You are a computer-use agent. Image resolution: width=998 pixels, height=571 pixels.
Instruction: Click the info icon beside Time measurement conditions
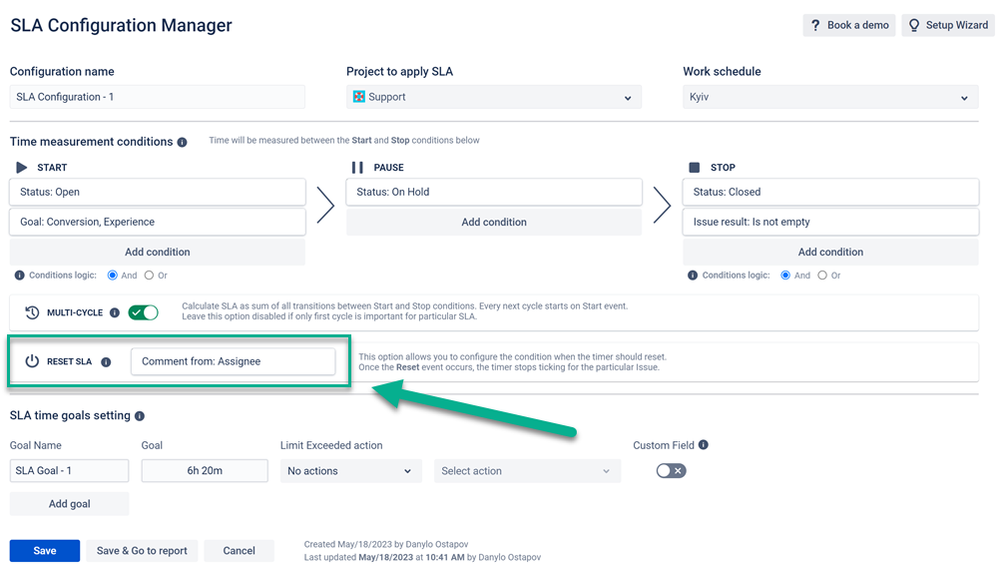[182, 142]
